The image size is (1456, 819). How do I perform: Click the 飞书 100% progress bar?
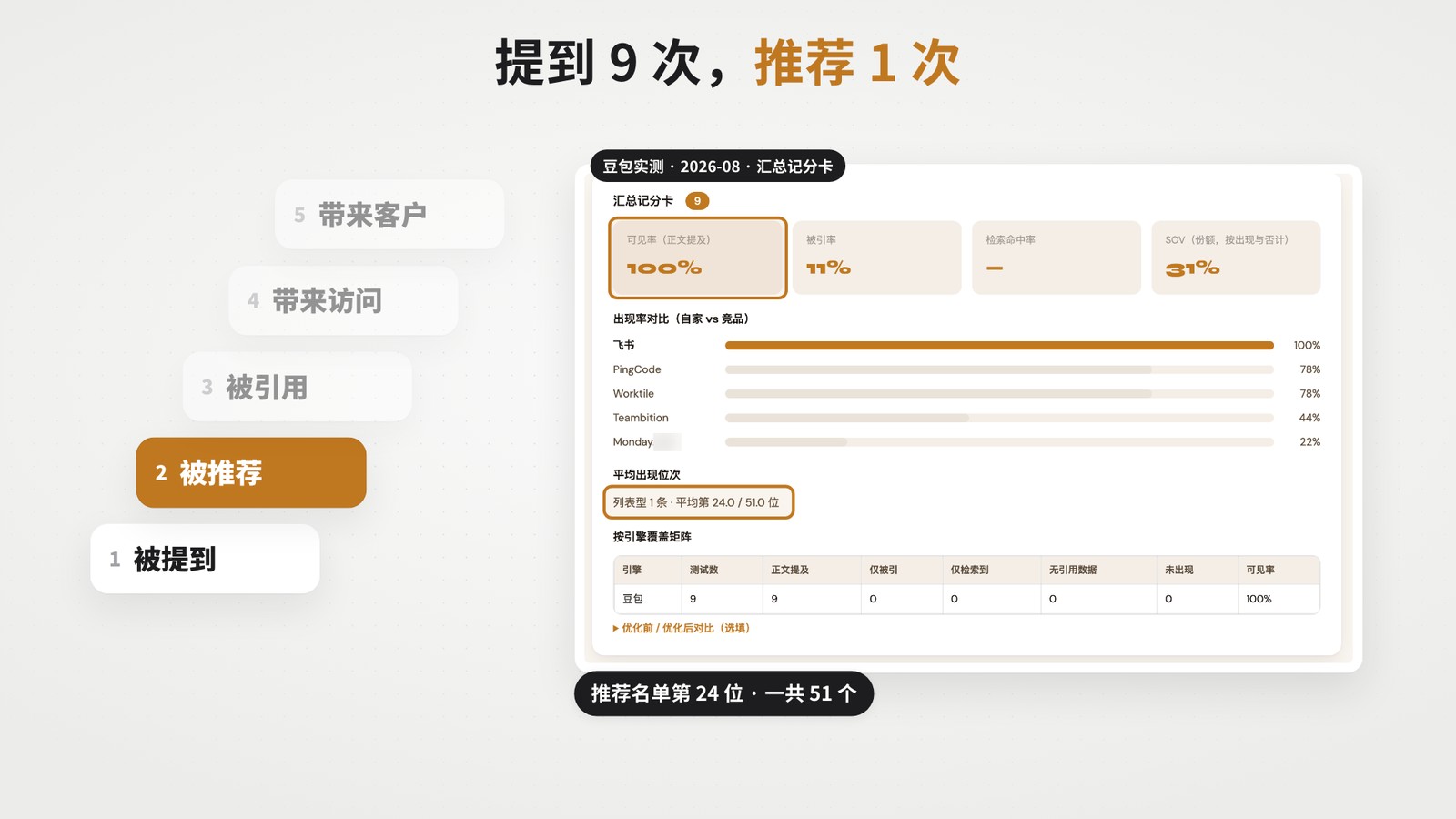[999, 345]
